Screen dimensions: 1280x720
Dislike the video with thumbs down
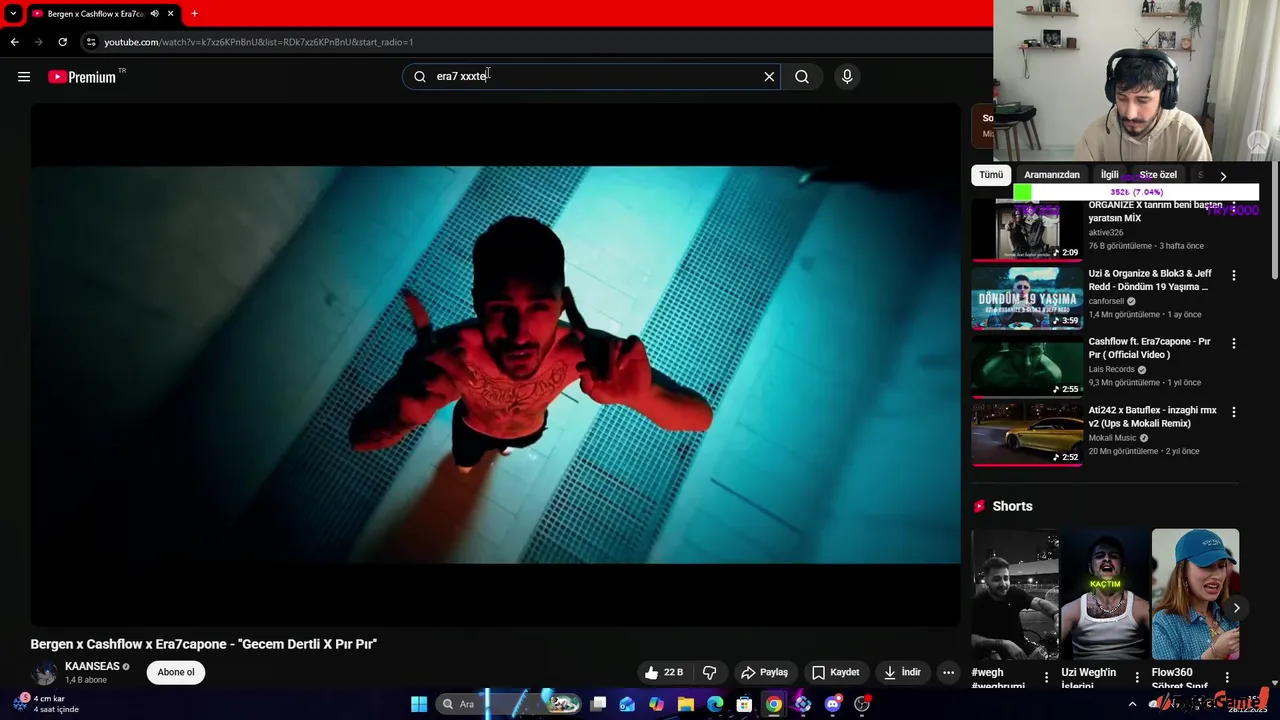[x=709, y=672]
